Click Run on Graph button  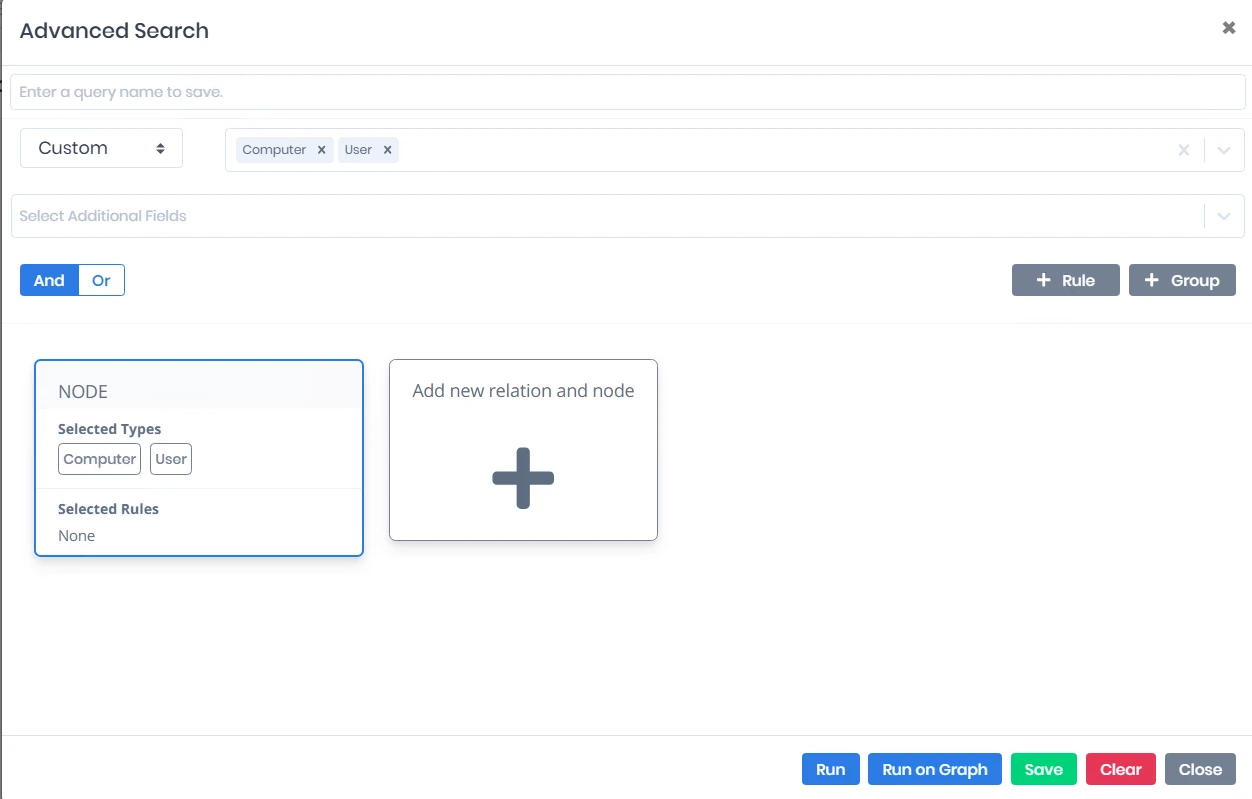pyautogui.click(x=935, y=769)
